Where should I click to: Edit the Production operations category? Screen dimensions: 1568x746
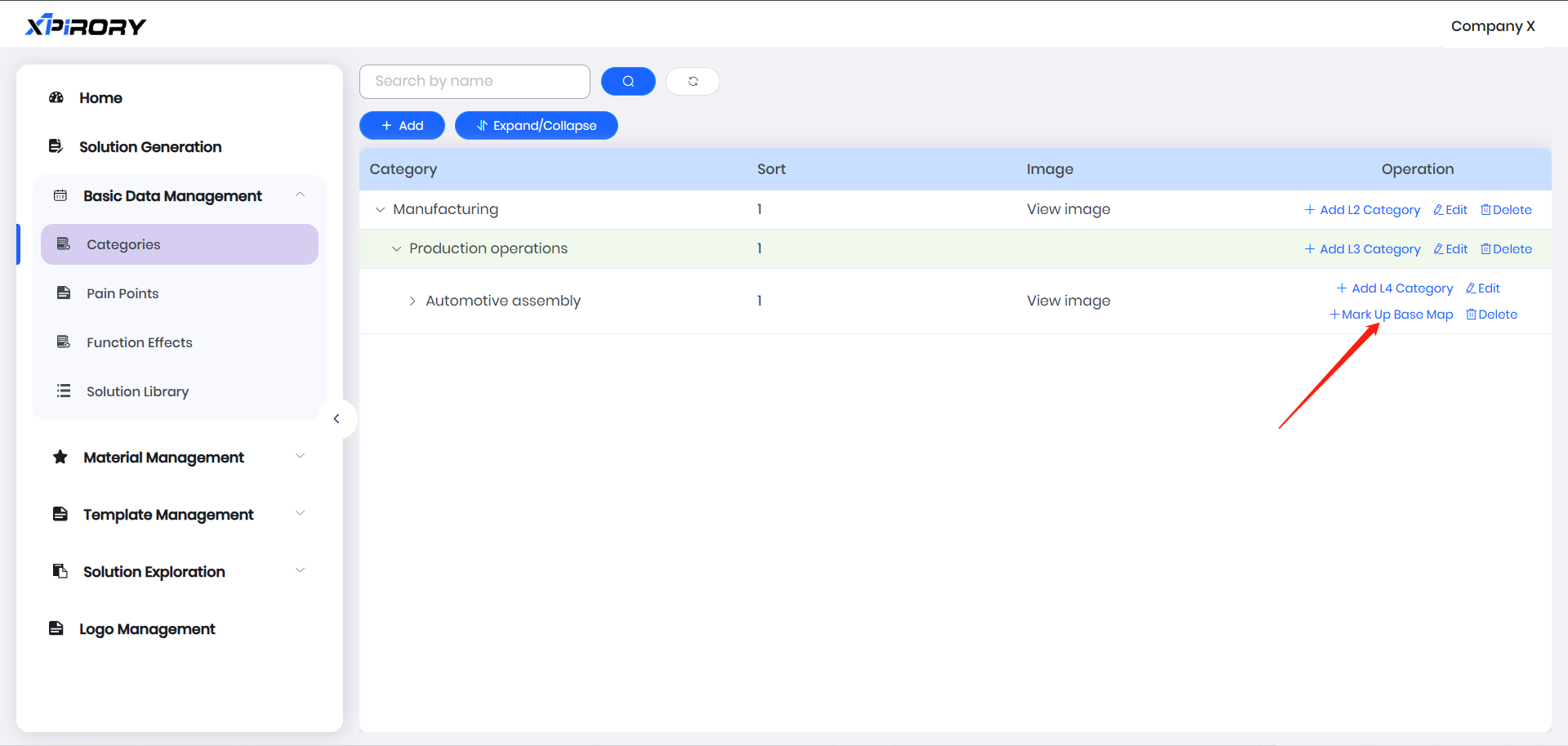point(1450,249)
